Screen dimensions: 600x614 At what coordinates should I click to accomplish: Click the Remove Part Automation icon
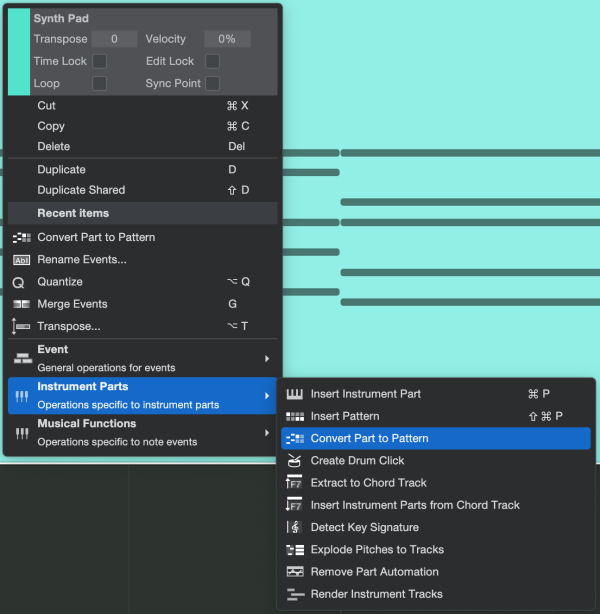tap(295, 572)
